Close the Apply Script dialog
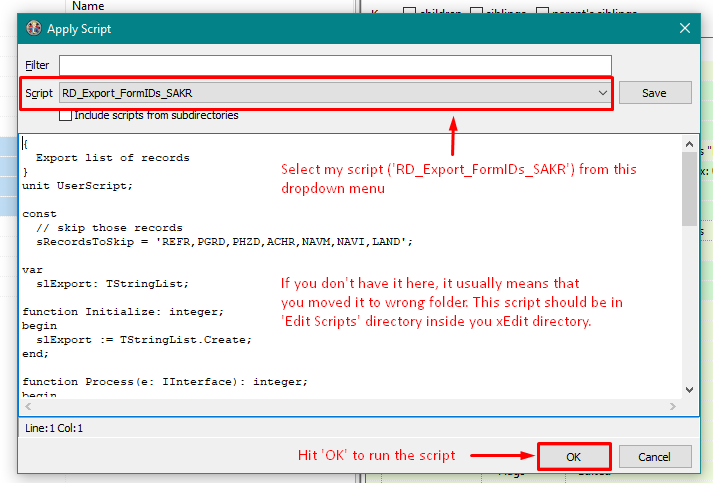The height and width of the screenshot is (483, 713). click(x=685, y=28)
